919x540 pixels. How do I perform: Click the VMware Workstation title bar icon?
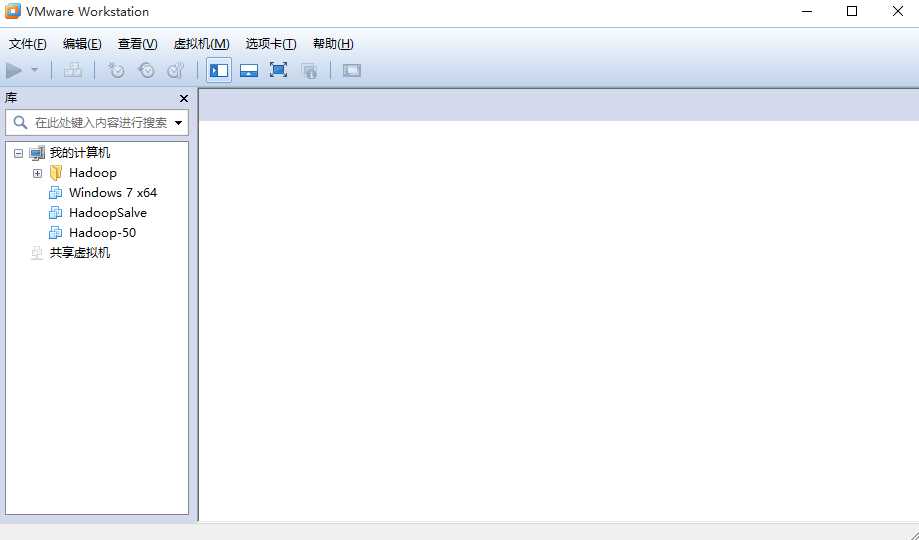click(12, 11)
